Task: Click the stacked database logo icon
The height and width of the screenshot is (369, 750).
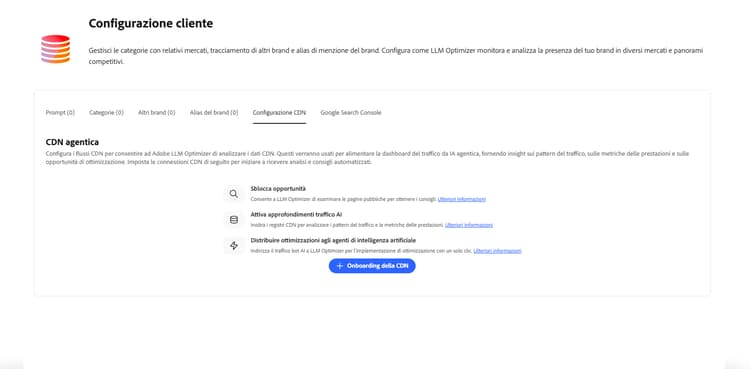Action: point(55,49)
